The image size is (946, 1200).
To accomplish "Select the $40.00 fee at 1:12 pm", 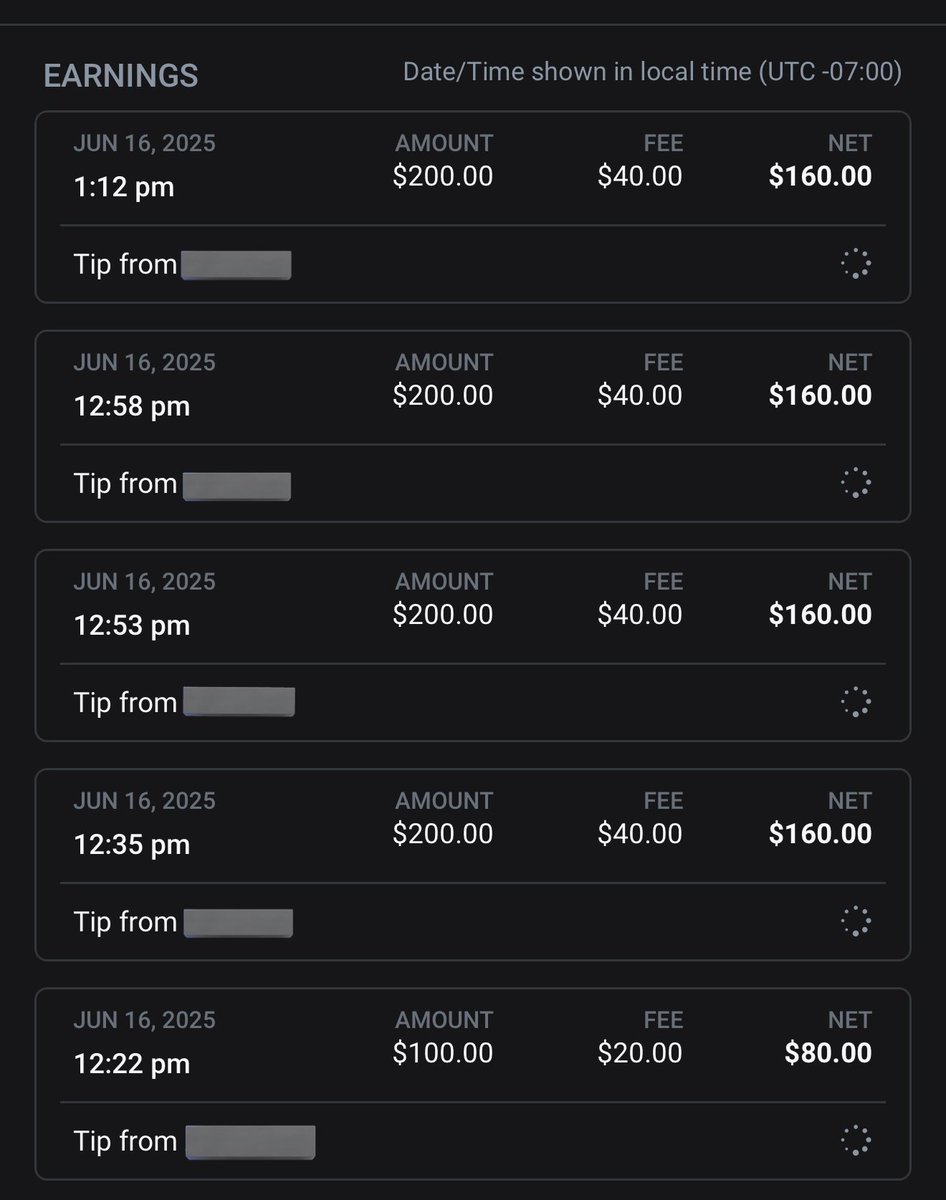I will [x=640, y=176].
